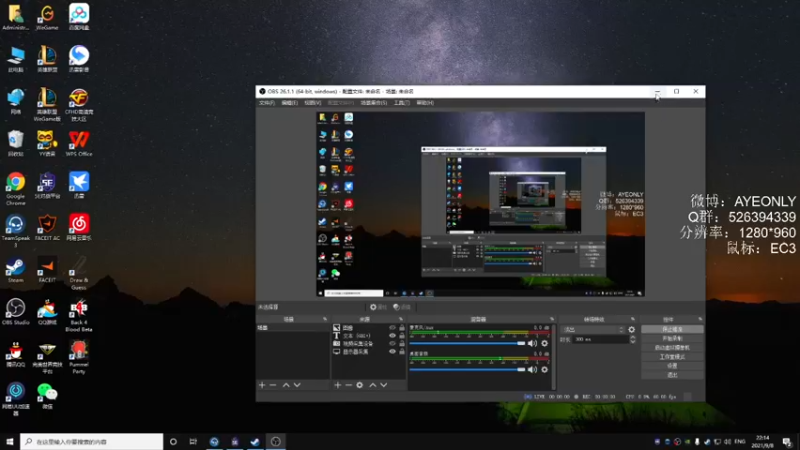
Task: Toggle visibility of the Text (GDI+) source
Action: [392, 336]
